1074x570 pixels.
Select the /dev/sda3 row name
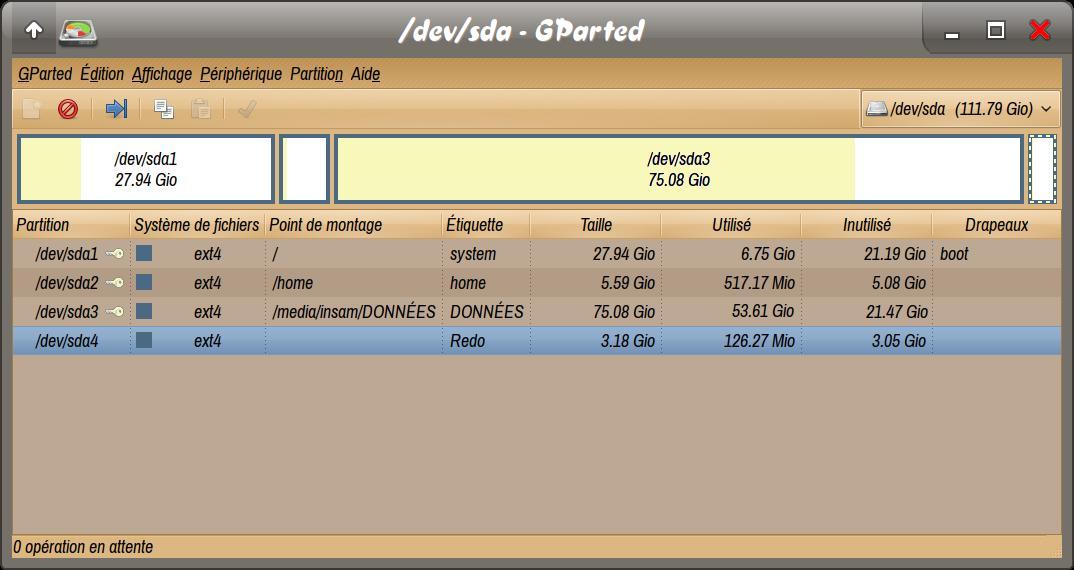[67, 312]
